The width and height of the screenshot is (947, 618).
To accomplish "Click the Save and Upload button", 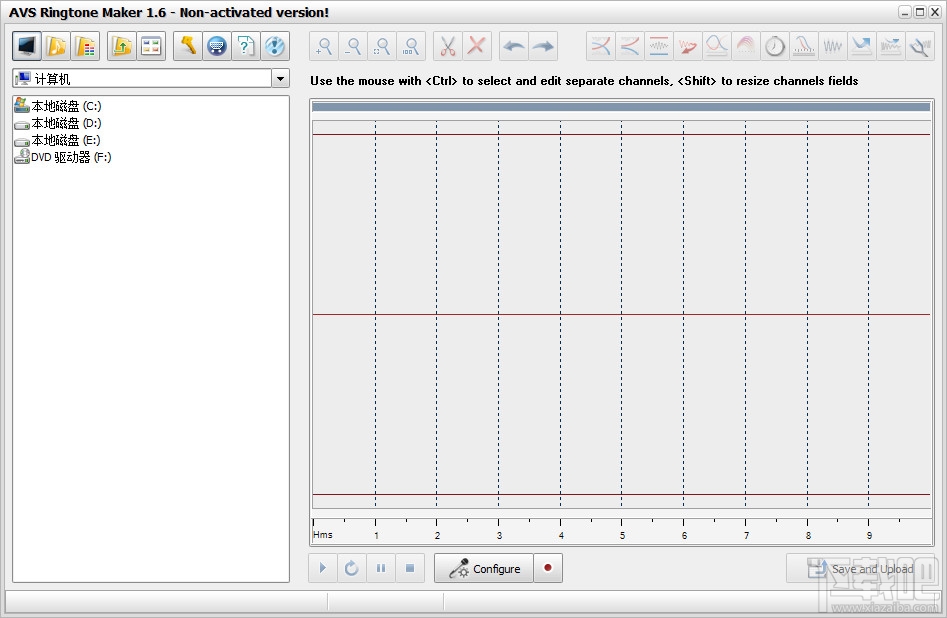I will pos(861,568).
